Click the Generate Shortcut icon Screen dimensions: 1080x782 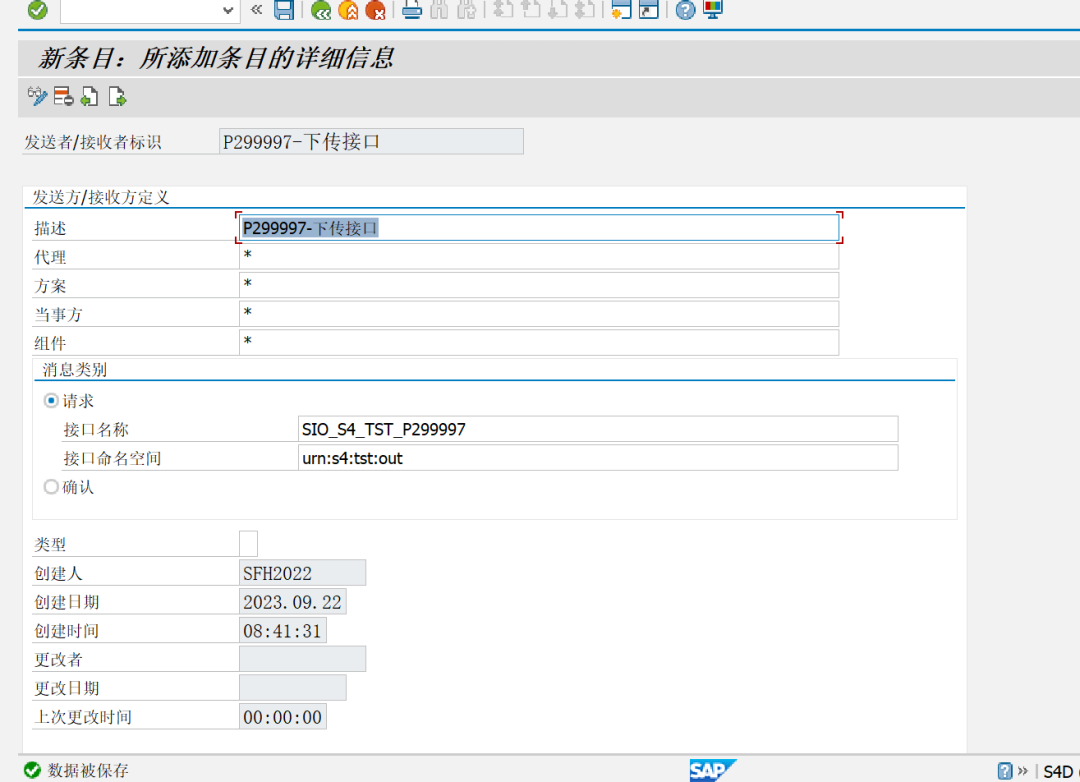click(649, 10)
